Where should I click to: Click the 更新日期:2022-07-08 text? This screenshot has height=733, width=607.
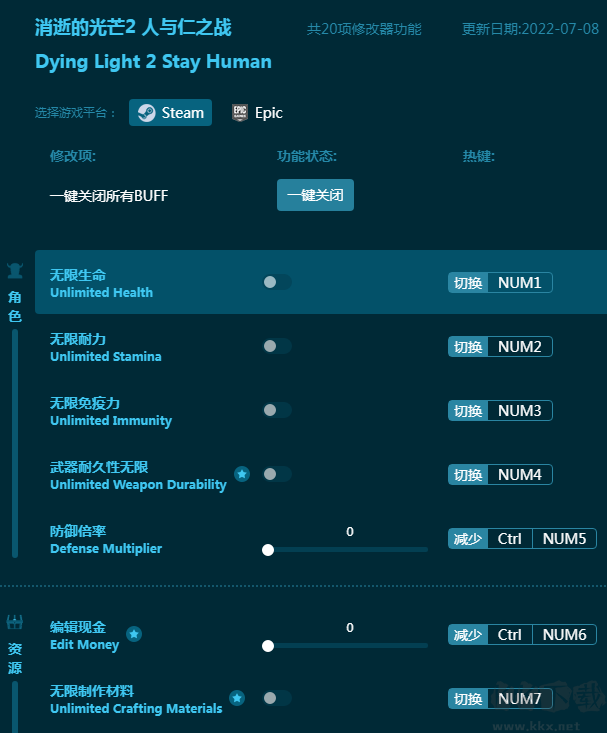530,29
